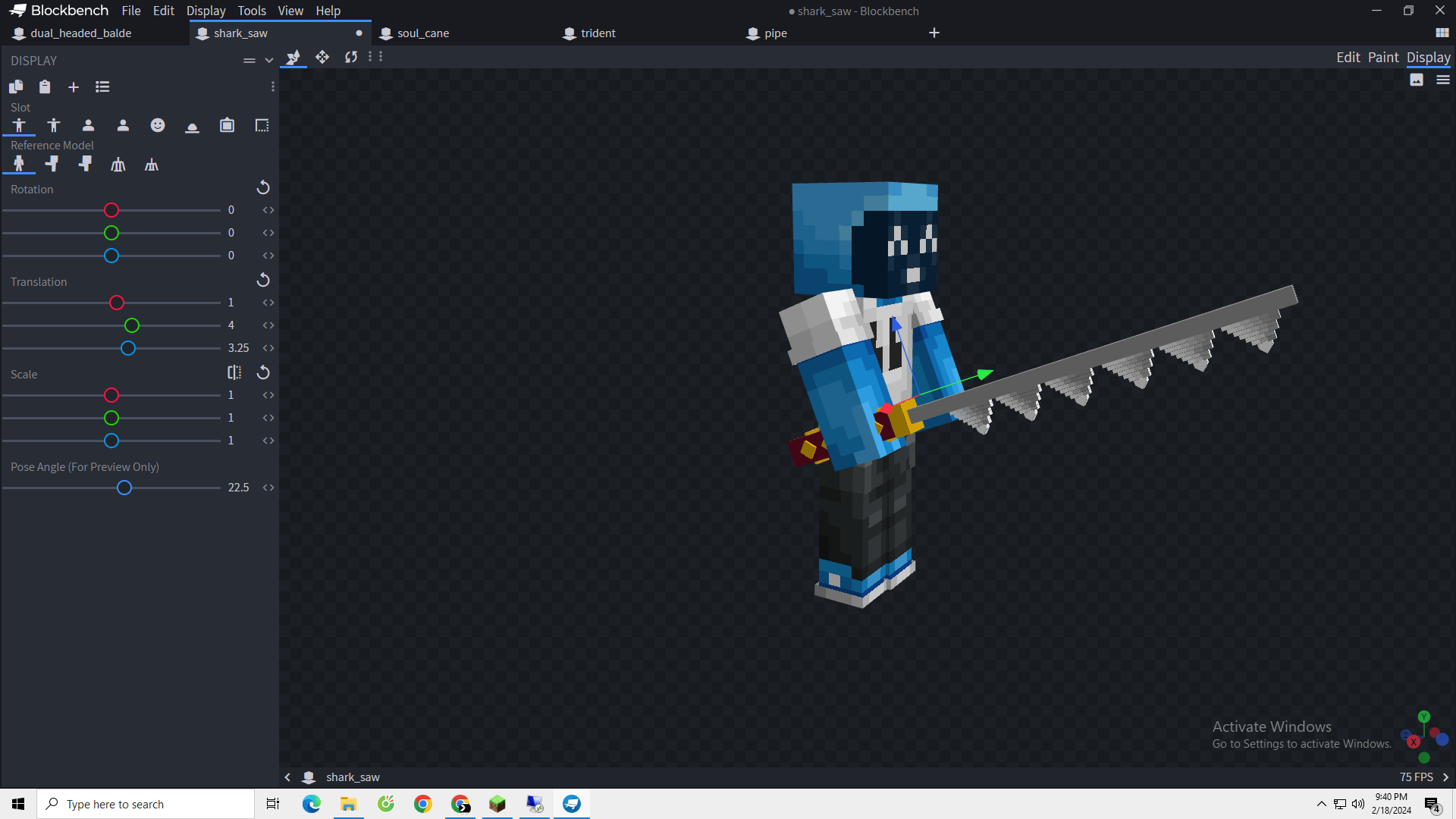Open the Tools menu
The image size is (1456, 819).
252,11
